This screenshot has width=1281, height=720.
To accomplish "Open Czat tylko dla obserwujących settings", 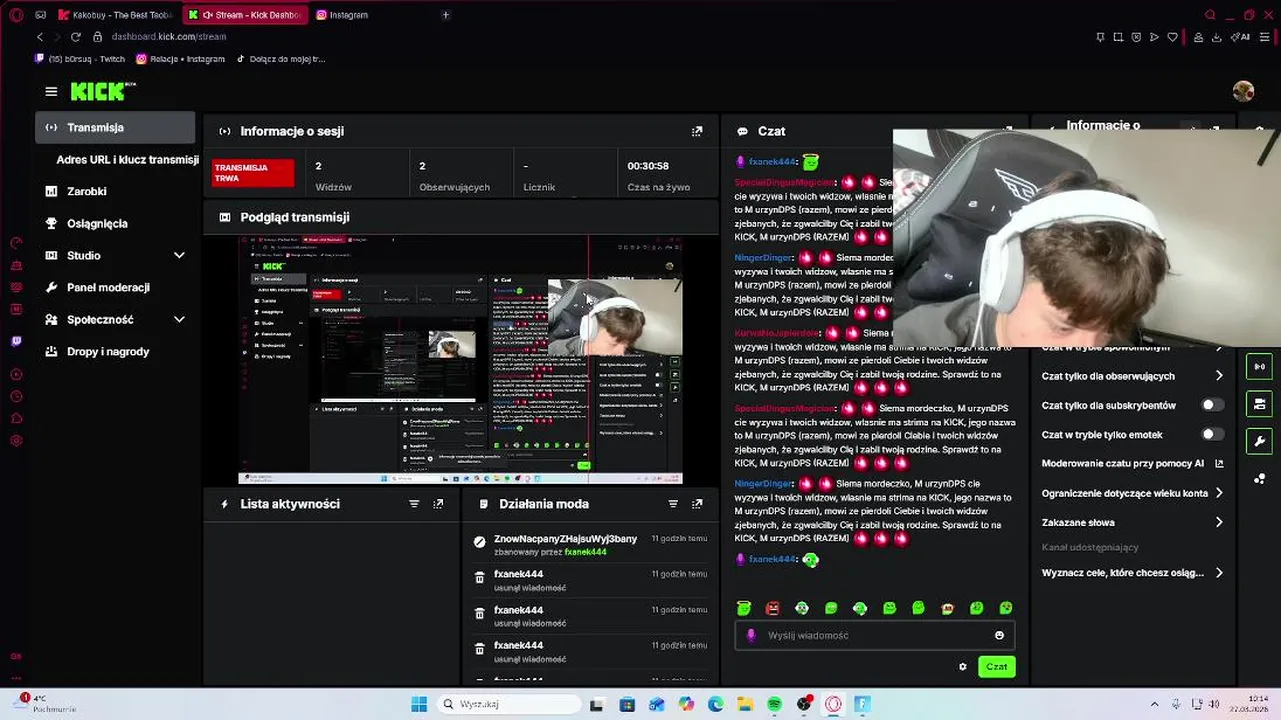I will click(x=1132, y=376).
